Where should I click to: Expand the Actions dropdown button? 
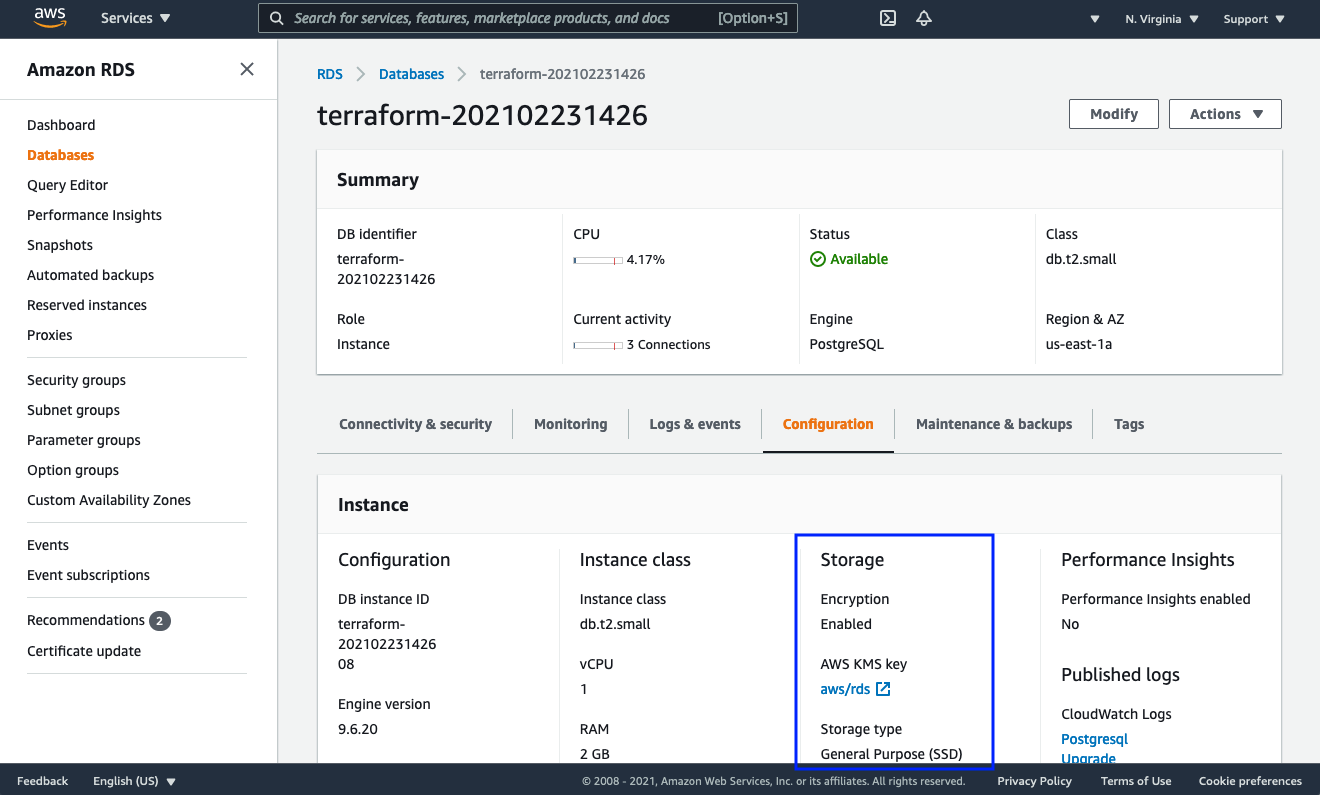click(1225, 114)
